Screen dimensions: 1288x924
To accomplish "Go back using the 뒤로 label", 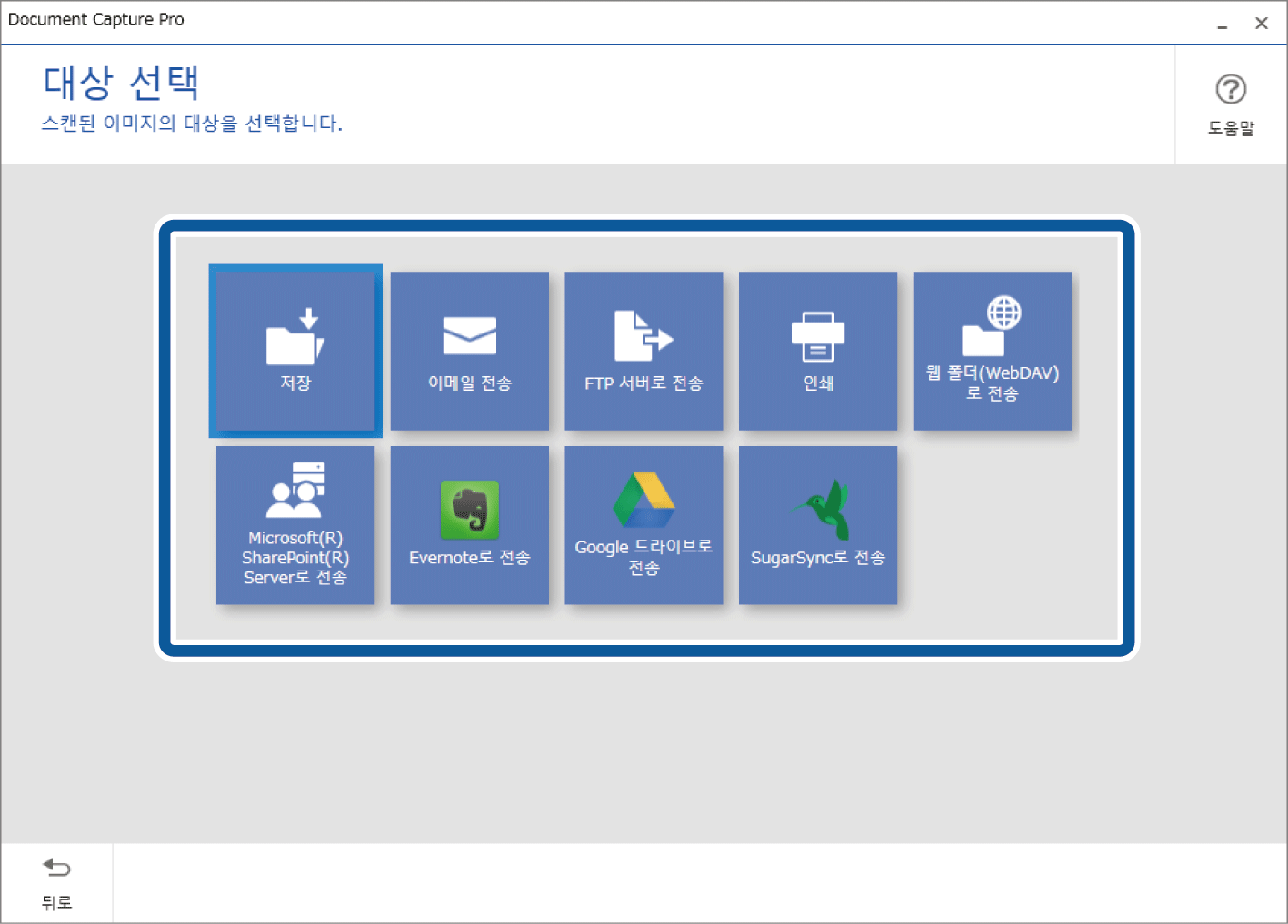I will pos(56,902).
